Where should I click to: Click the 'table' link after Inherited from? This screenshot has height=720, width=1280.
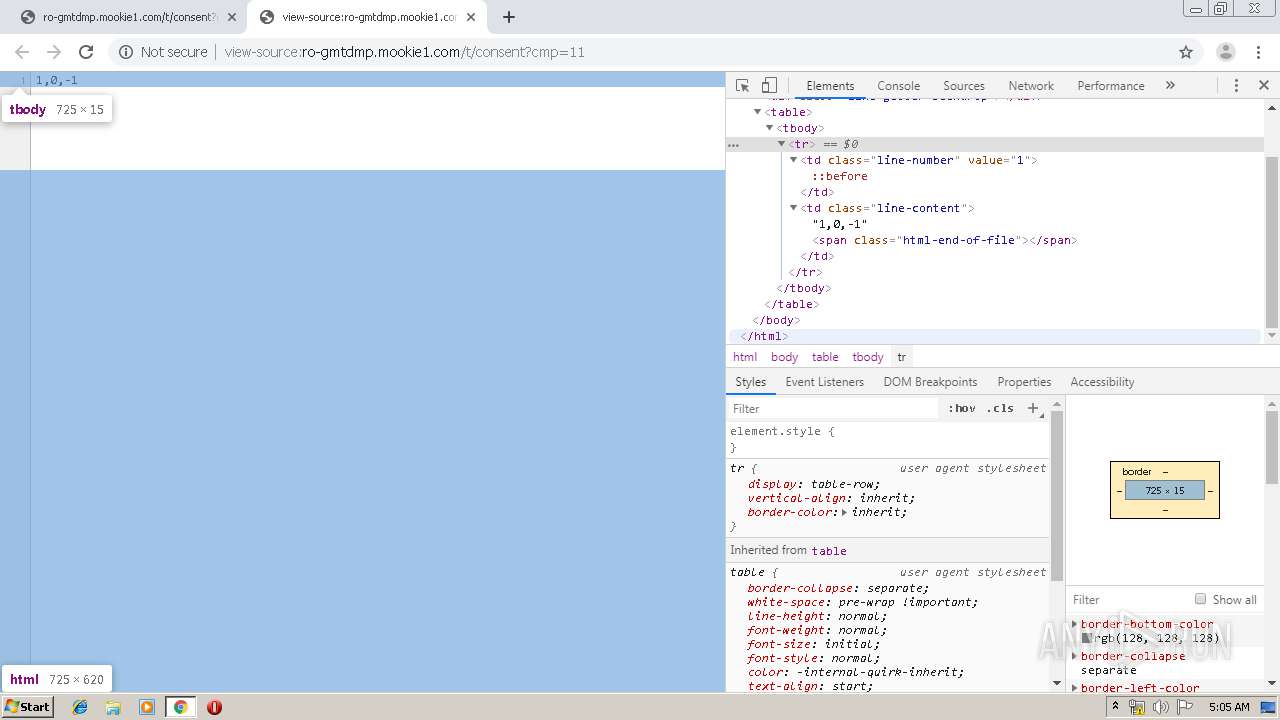coord(829,551)
